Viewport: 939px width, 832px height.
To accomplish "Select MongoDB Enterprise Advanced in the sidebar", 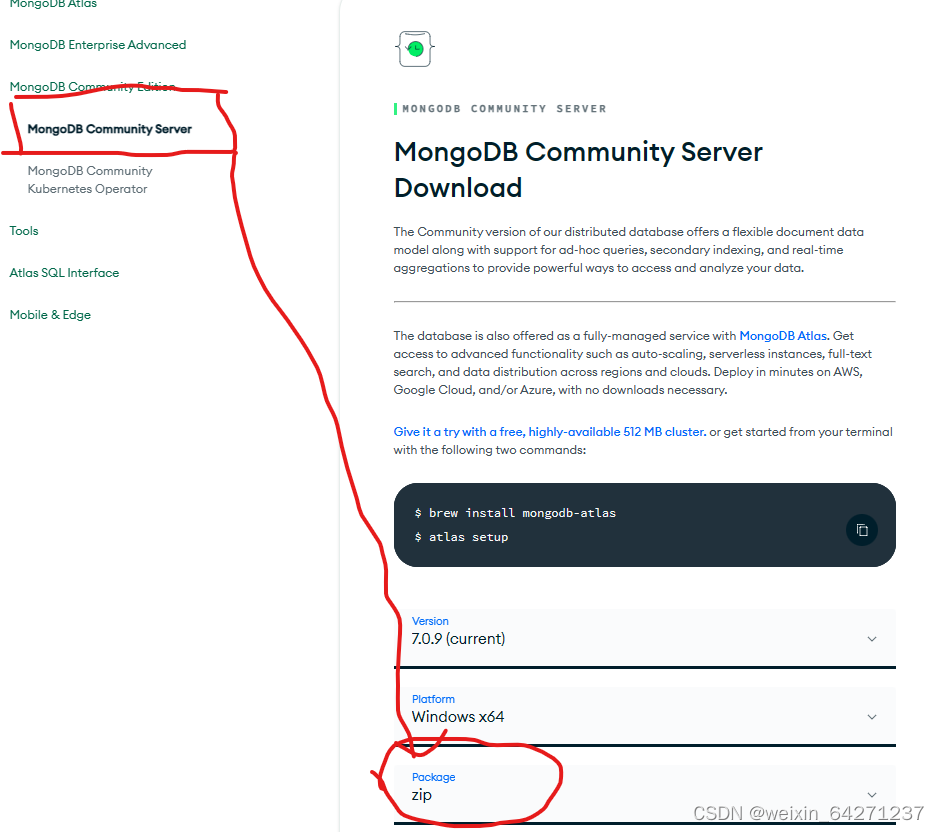I will point(97,45).
